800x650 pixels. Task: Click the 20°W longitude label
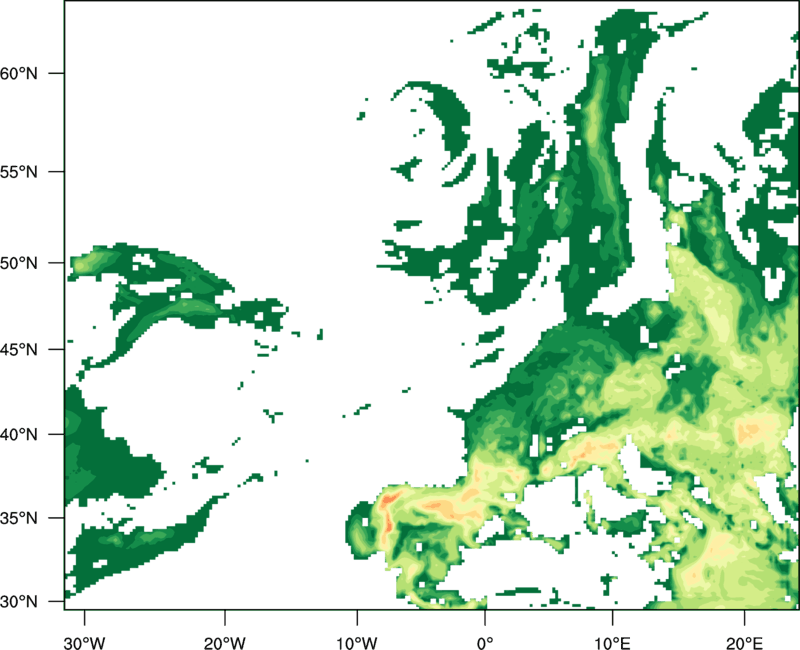click(225, 643)
